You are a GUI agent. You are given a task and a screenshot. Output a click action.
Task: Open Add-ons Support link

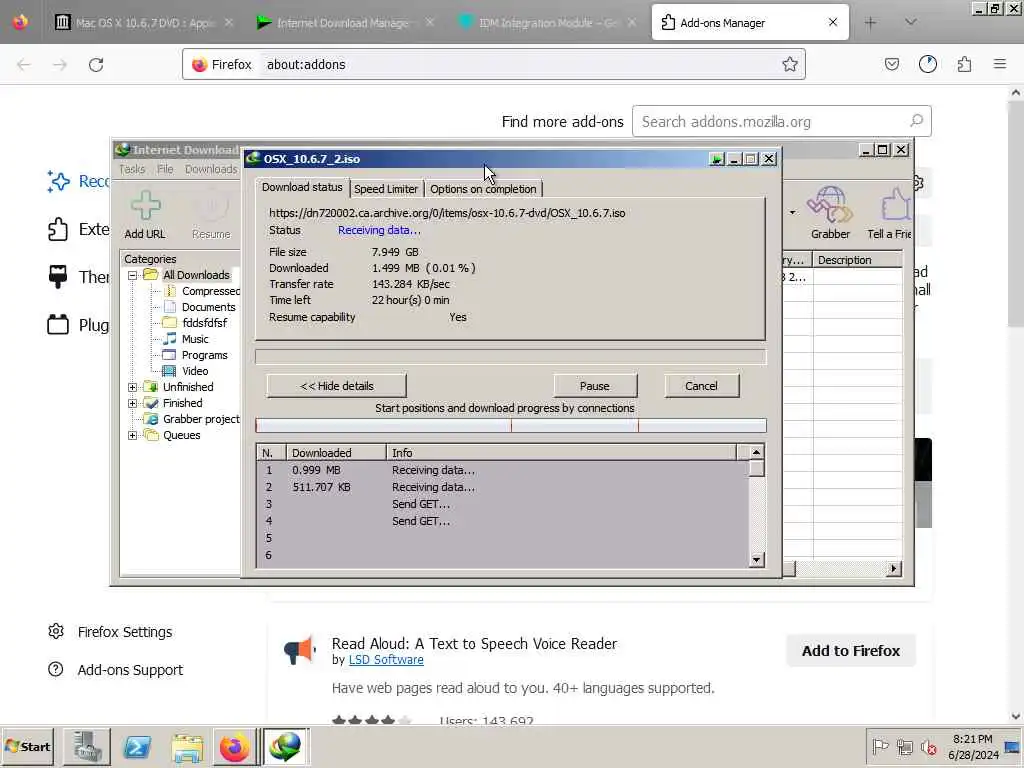tap(116, 670)
